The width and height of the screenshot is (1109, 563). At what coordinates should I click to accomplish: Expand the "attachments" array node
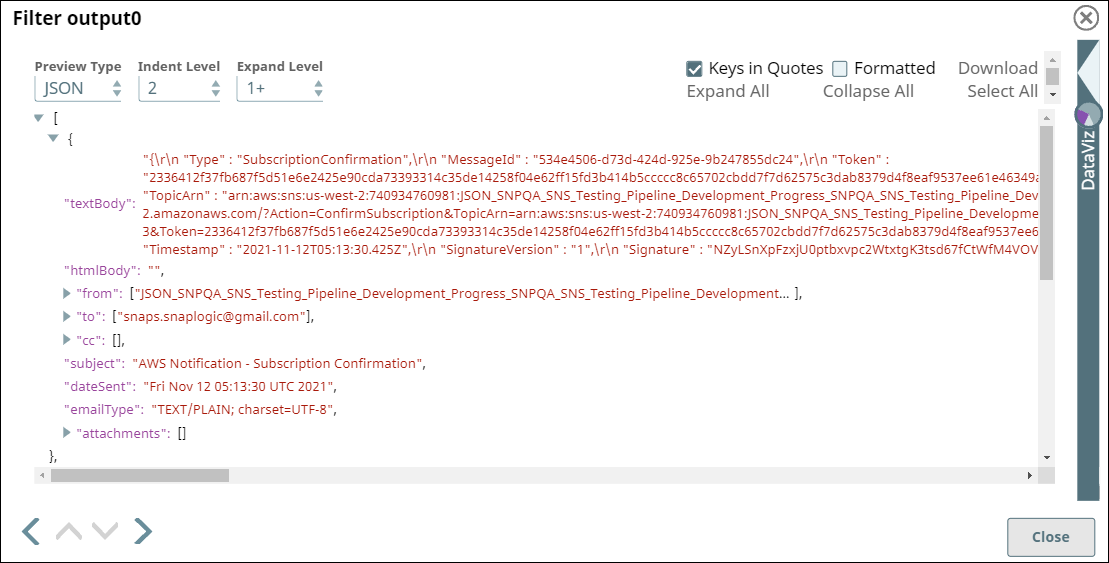66,432
